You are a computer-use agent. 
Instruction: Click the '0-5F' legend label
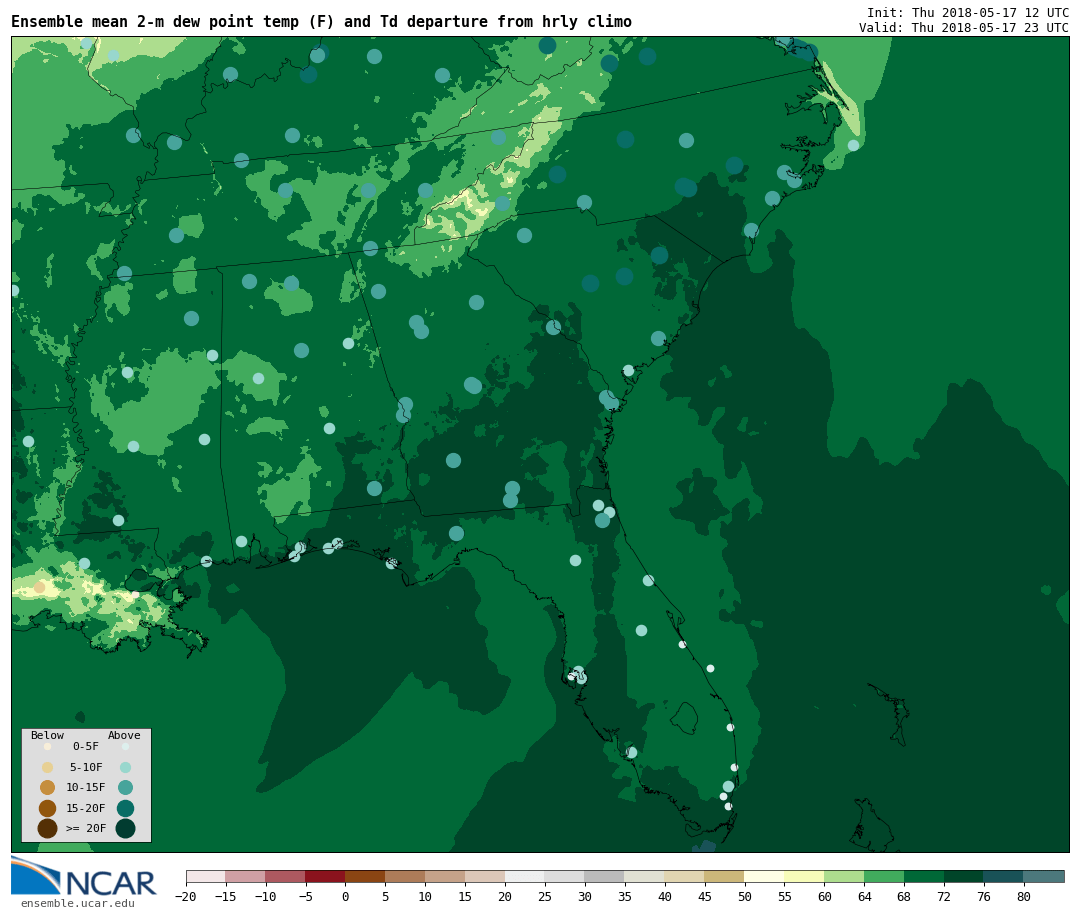86,746
